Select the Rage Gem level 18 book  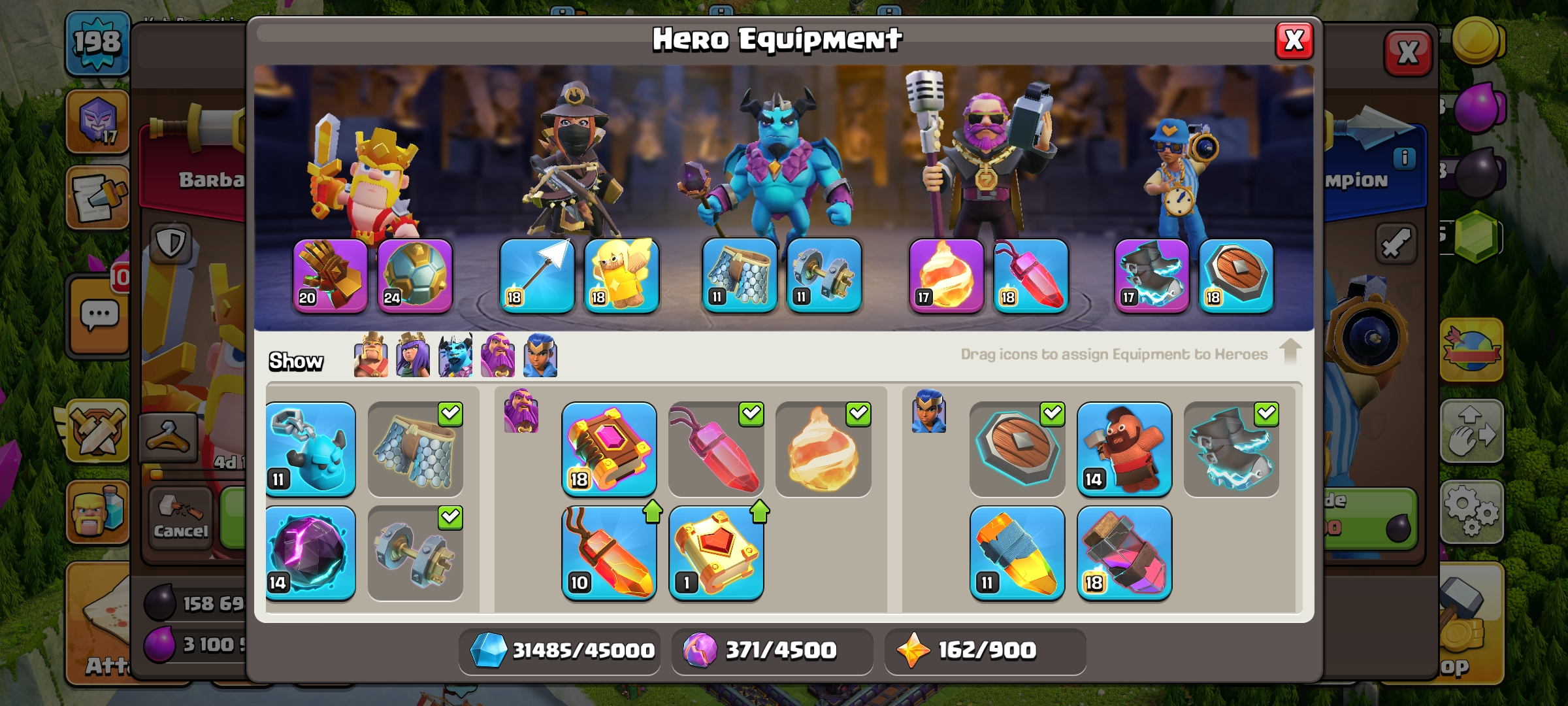pos(609,449)
